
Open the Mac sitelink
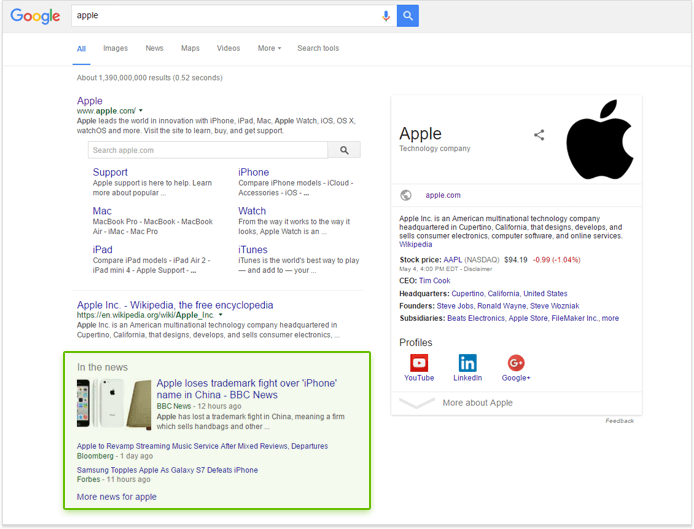pos(102,211)
